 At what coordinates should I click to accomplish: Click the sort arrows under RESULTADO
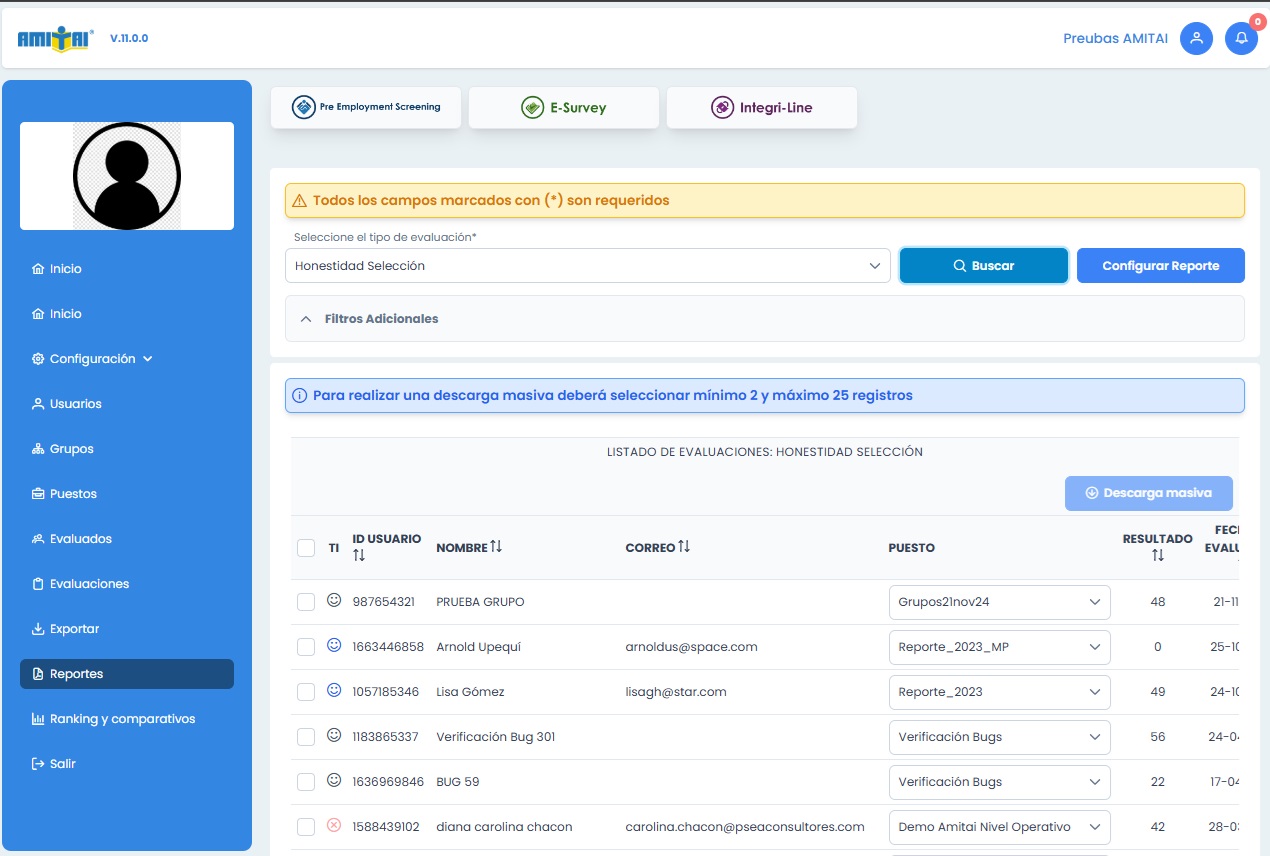coord(1157,555)
